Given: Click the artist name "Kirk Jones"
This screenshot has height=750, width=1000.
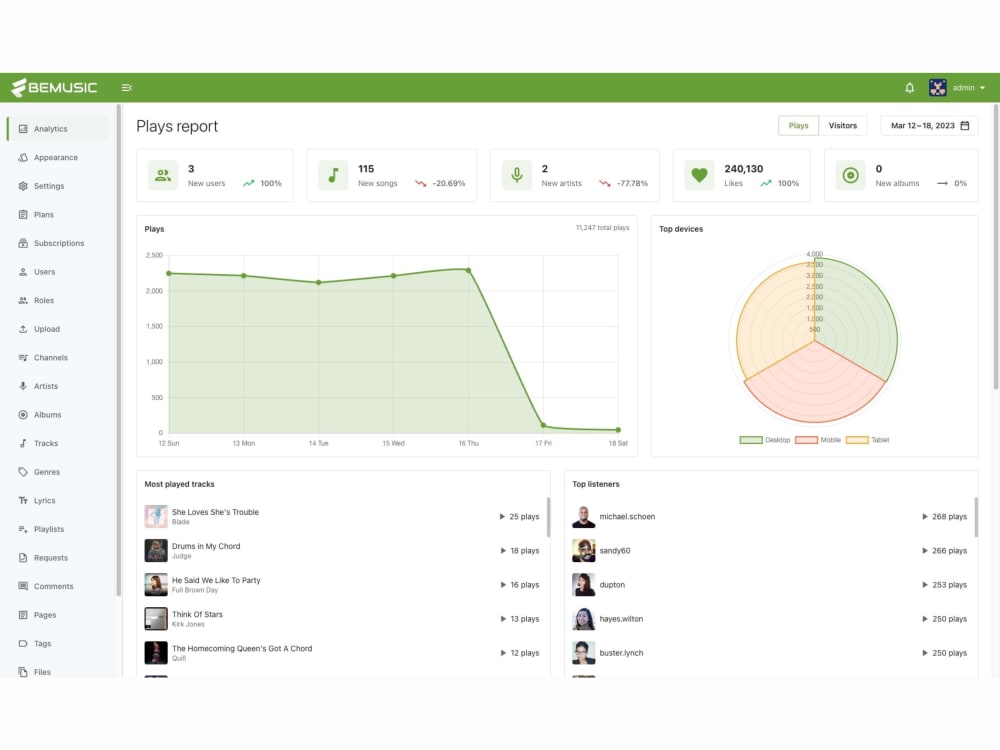Looking at the screenshot, I should (188, 624).
